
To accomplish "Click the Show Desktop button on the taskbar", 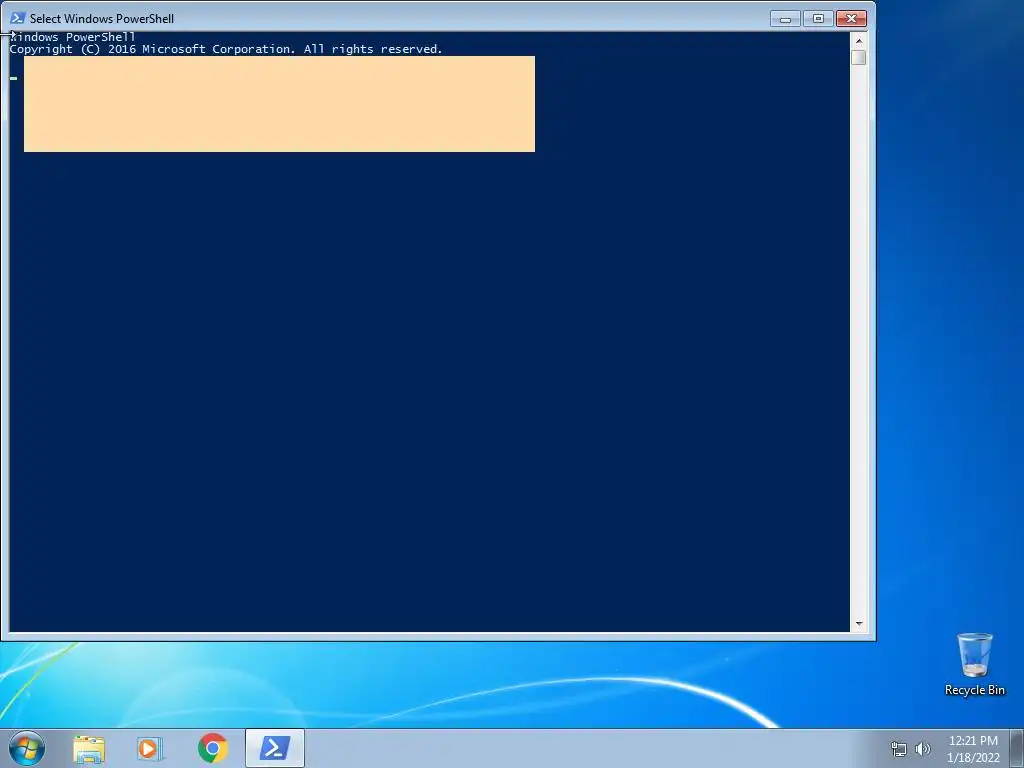I will 1017,748.
